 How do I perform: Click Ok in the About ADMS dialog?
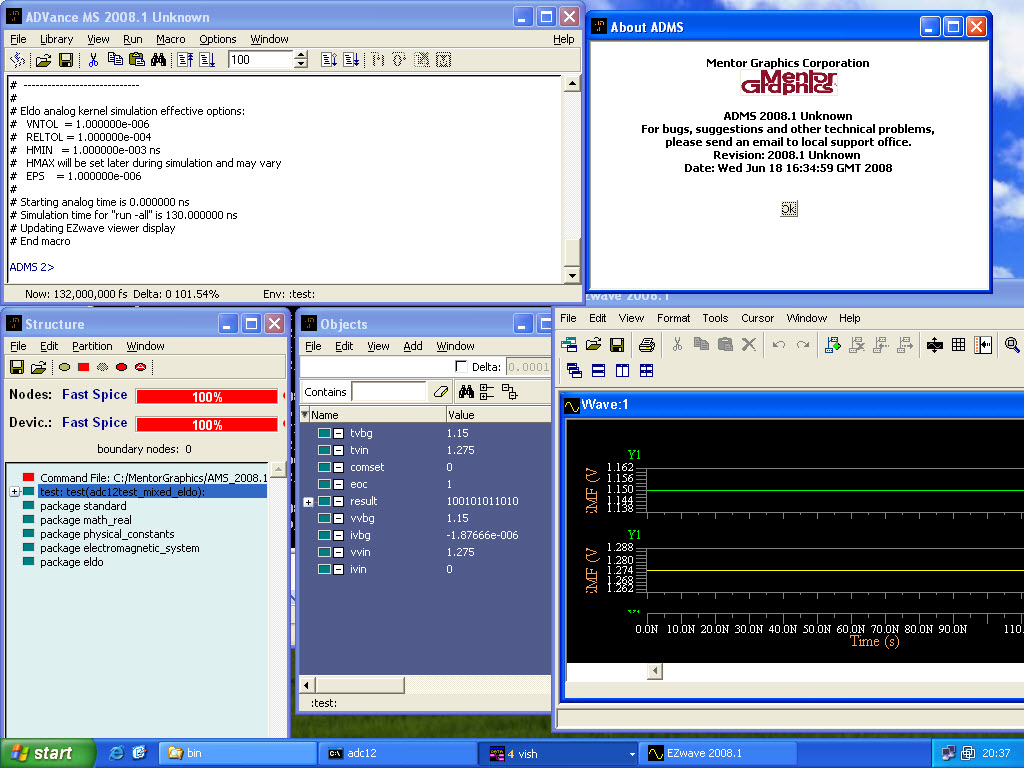[789, 209]
